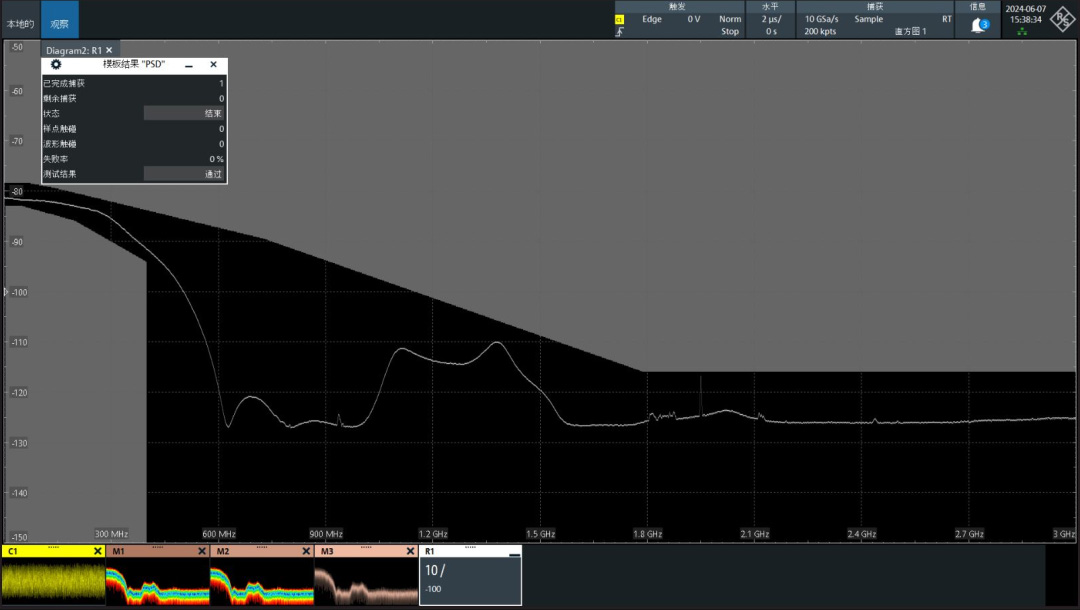Open the 水平 horizontal settings header

click(x=770, y=6)
